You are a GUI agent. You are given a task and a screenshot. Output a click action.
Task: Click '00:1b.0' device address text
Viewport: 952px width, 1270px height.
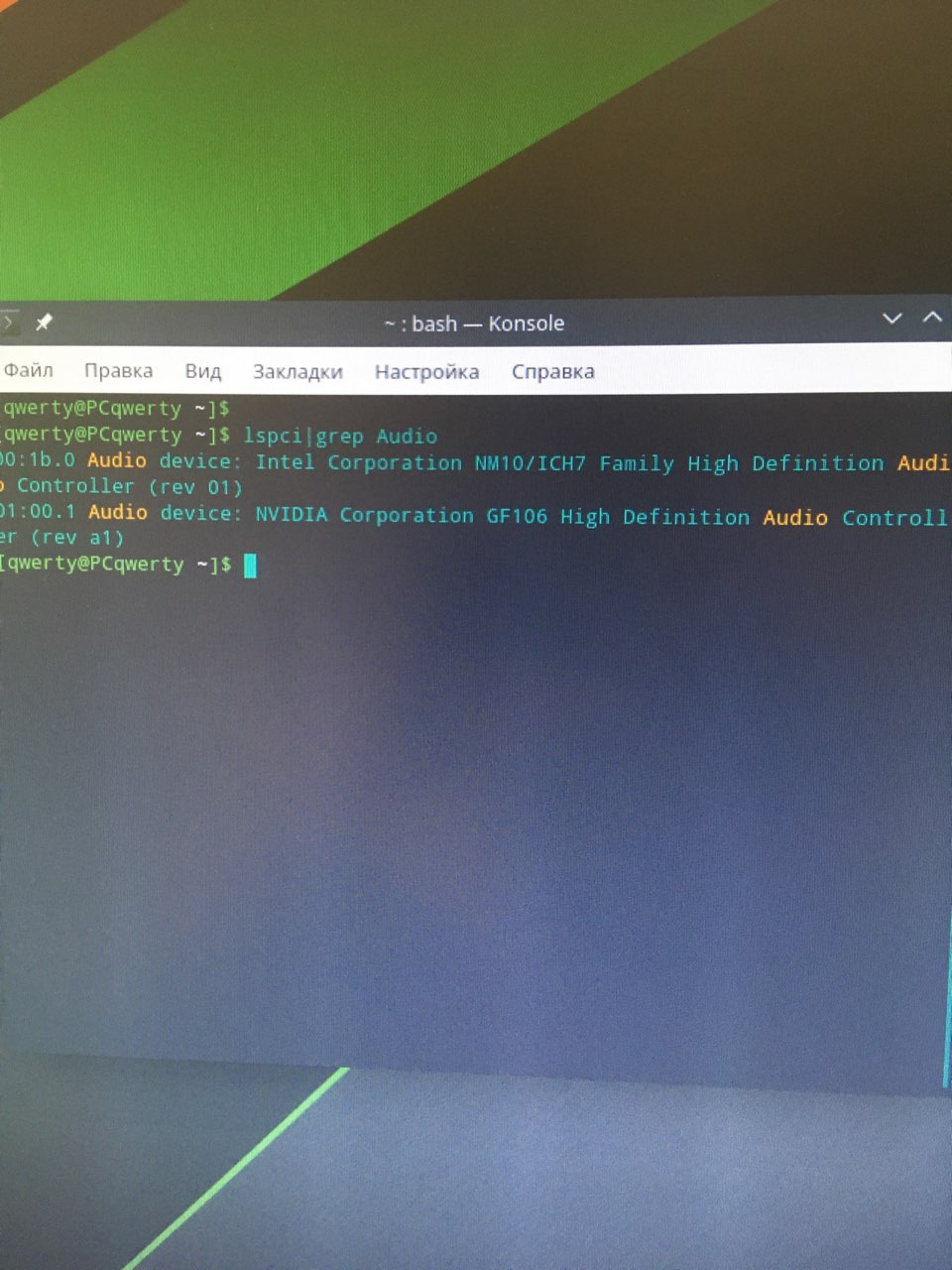[38, 460]
